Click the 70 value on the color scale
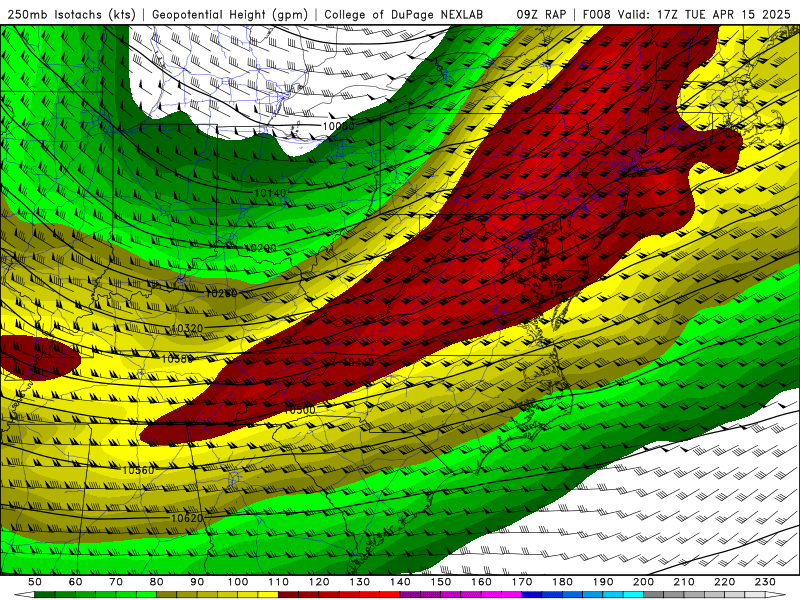800x600 pixels. click(116, 582)
